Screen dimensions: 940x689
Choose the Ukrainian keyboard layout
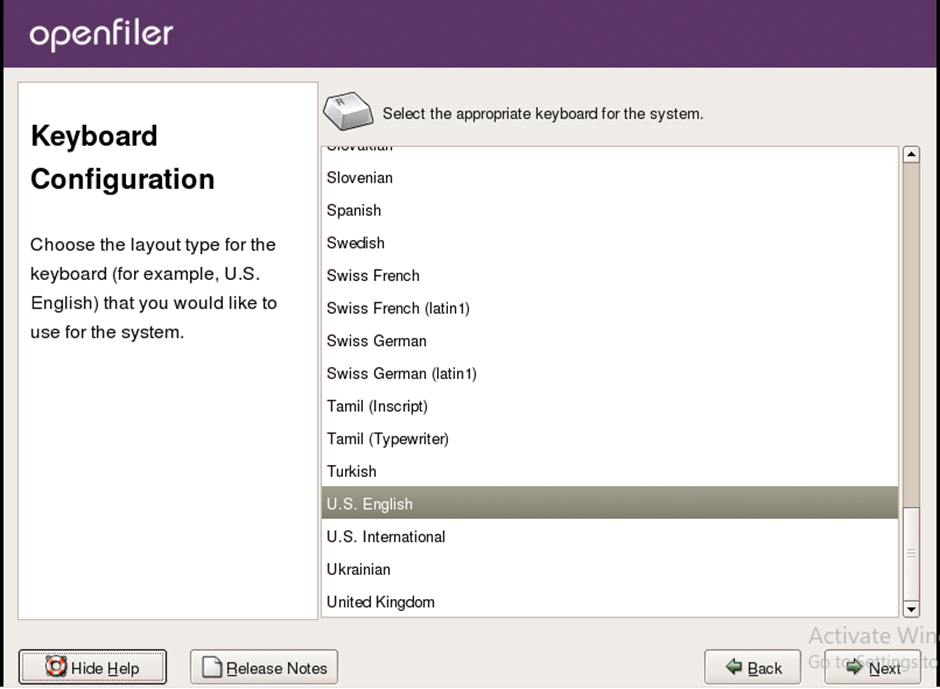[x=610, y=569]
